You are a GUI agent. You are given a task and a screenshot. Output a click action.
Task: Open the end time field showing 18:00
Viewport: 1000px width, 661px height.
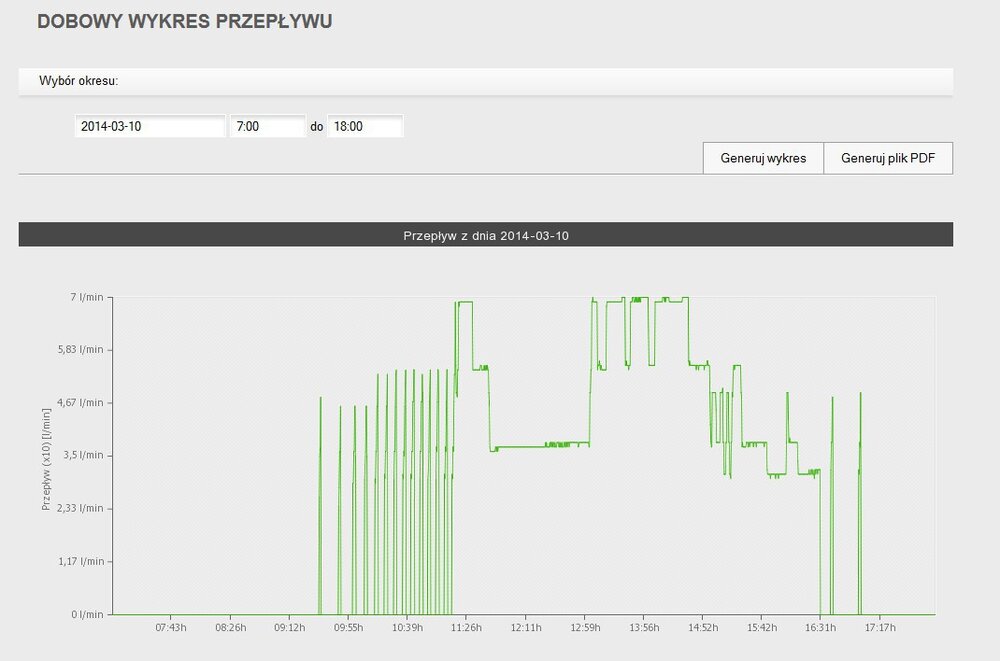(365, 127)
